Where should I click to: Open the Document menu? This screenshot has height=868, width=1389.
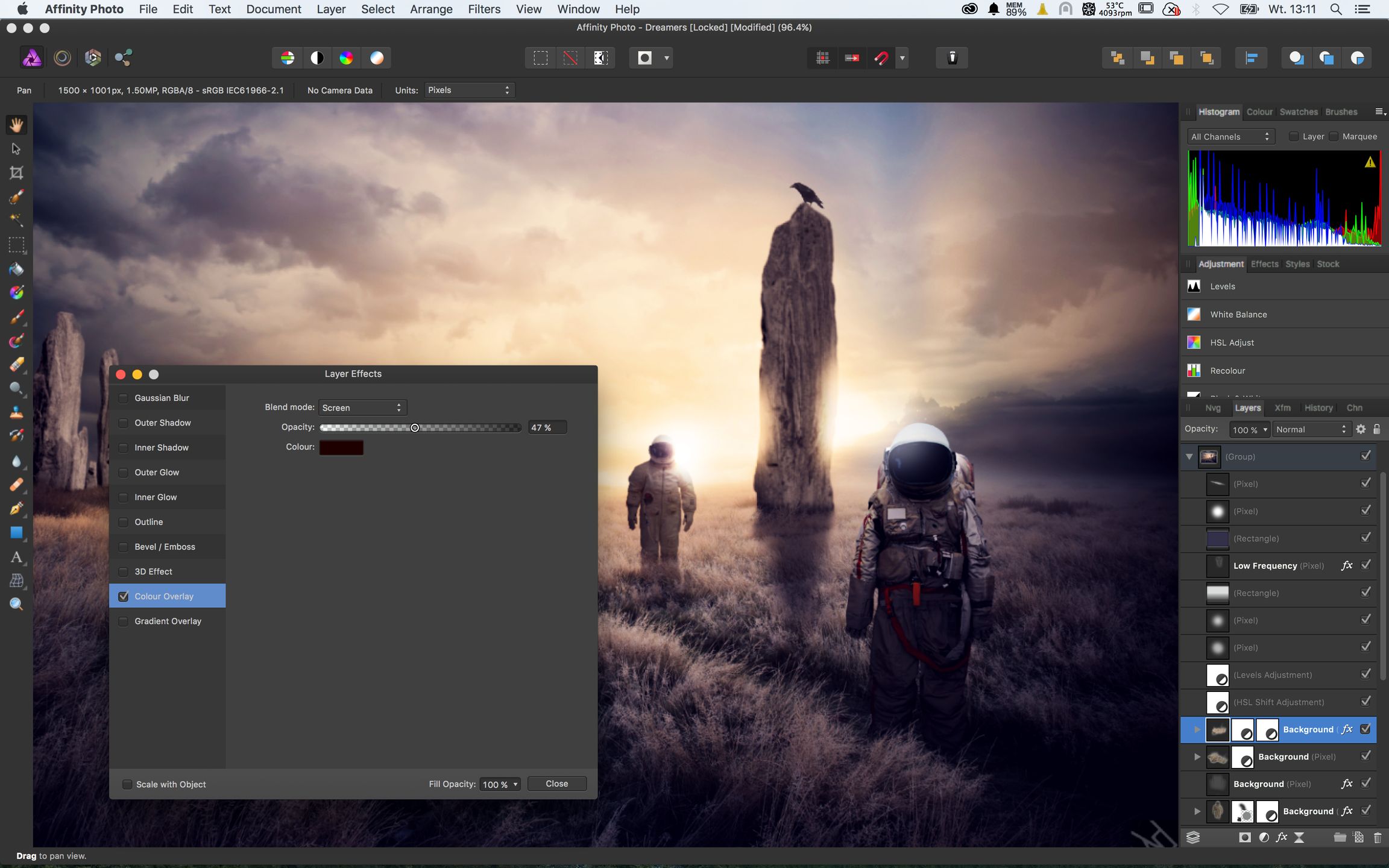(x=274, y=9)
